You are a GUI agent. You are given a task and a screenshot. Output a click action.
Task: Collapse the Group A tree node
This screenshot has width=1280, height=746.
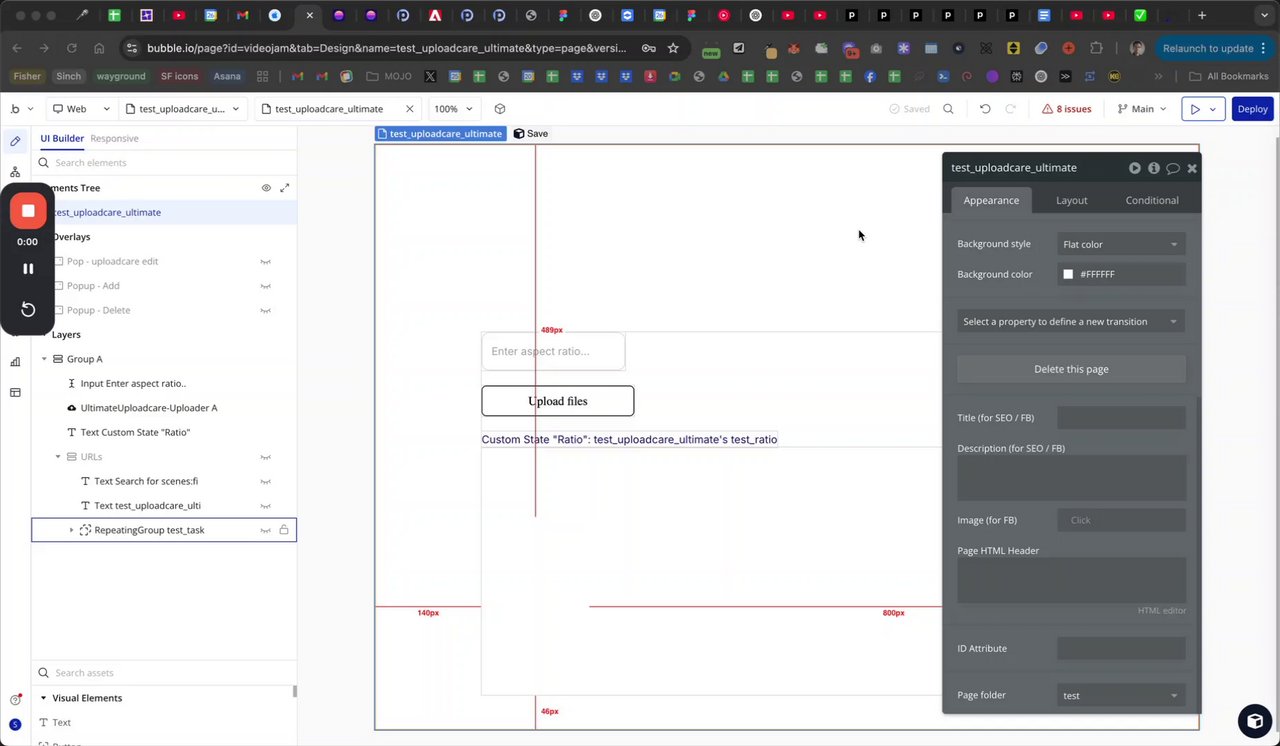coord(44,359)
